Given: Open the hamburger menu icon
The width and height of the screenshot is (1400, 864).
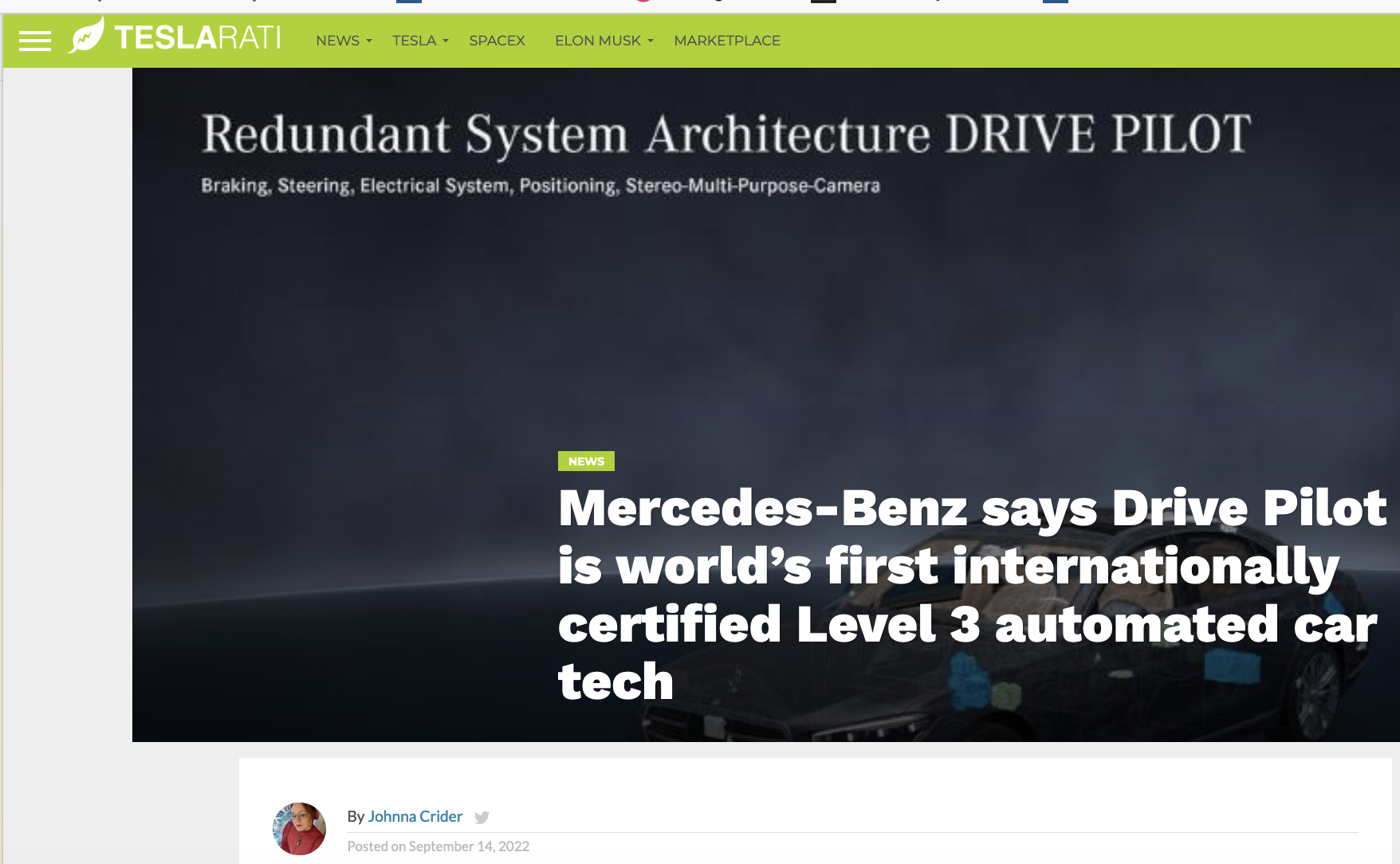Looking at the screenshot, I should pos(34,41).
